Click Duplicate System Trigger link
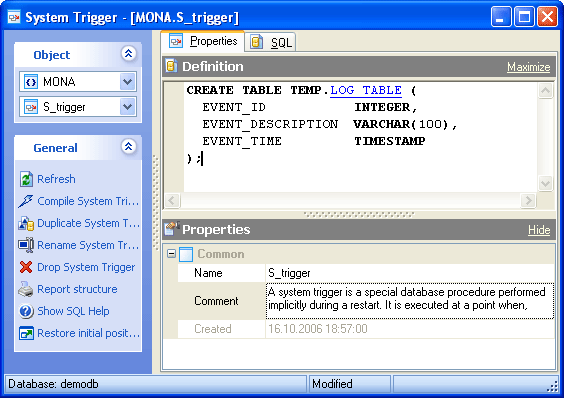 click(x=88, y=223)
